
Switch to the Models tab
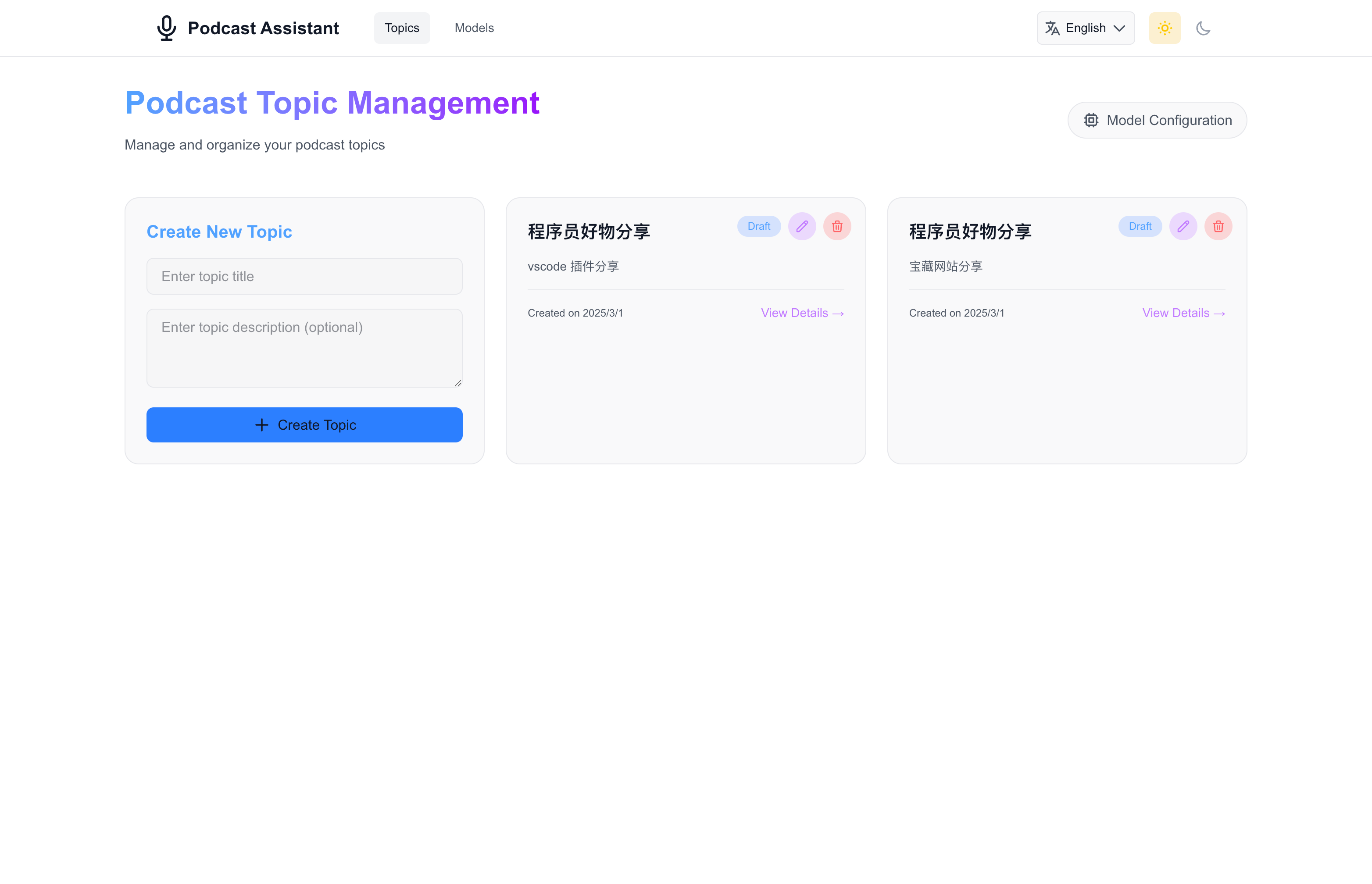click(x=474, y=28)
